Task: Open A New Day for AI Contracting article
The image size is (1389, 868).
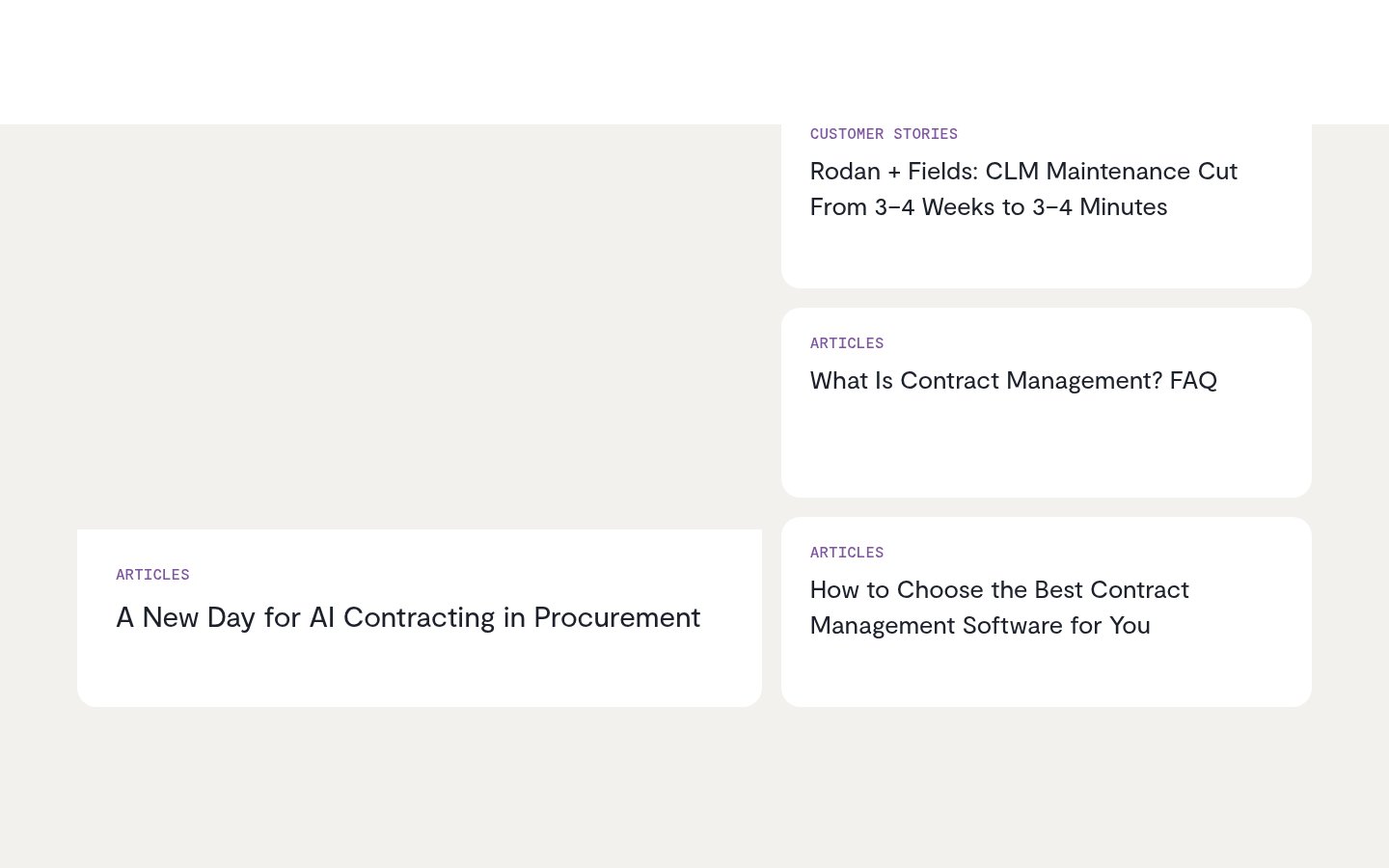Action: click(408, 617)
